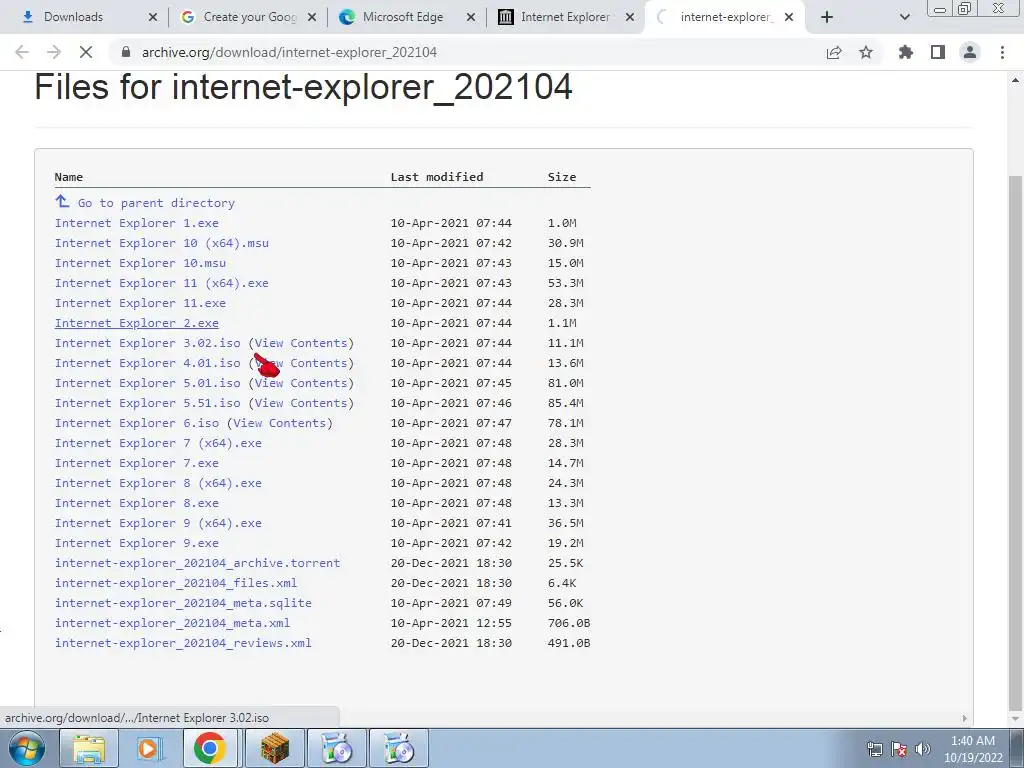The height and width of the screenshot is (768, 1024).
Task: Click the browser back arrow
Action: click(22, 52)
